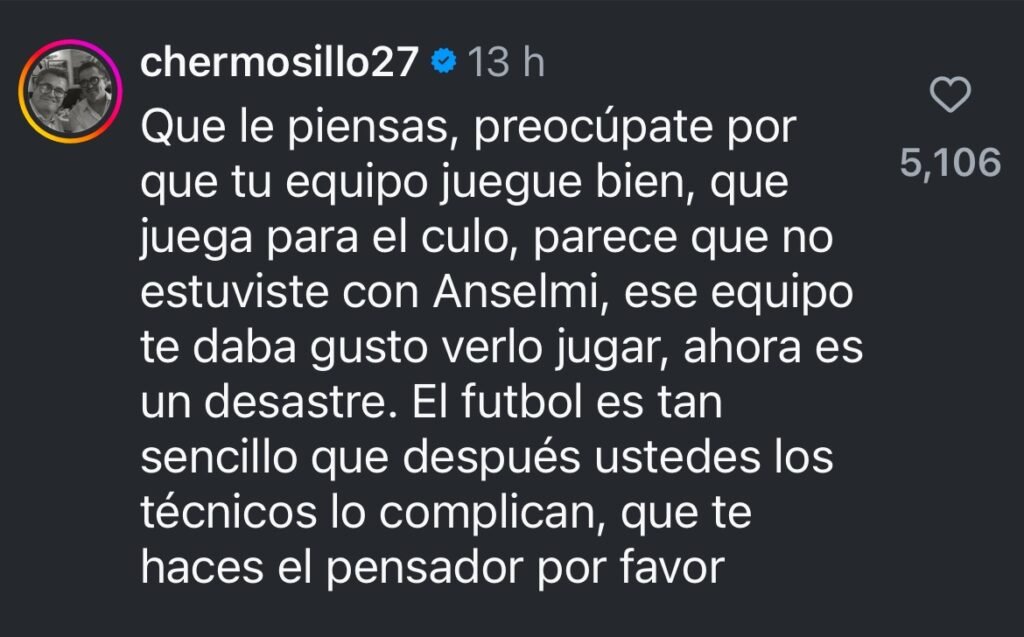Like the comment with the heart icon
1024x637 pixels.
(950, 96)
